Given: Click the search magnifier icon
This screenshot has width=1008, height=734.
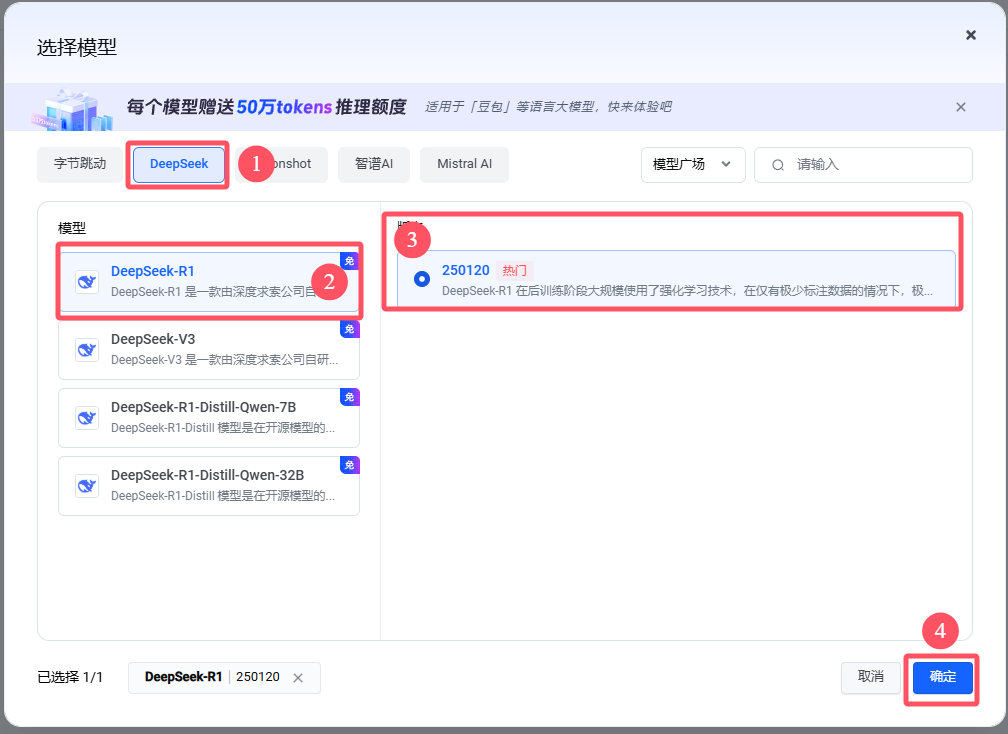Looking at the screenshot, I should pyautogui.click(x=778, y=165).
